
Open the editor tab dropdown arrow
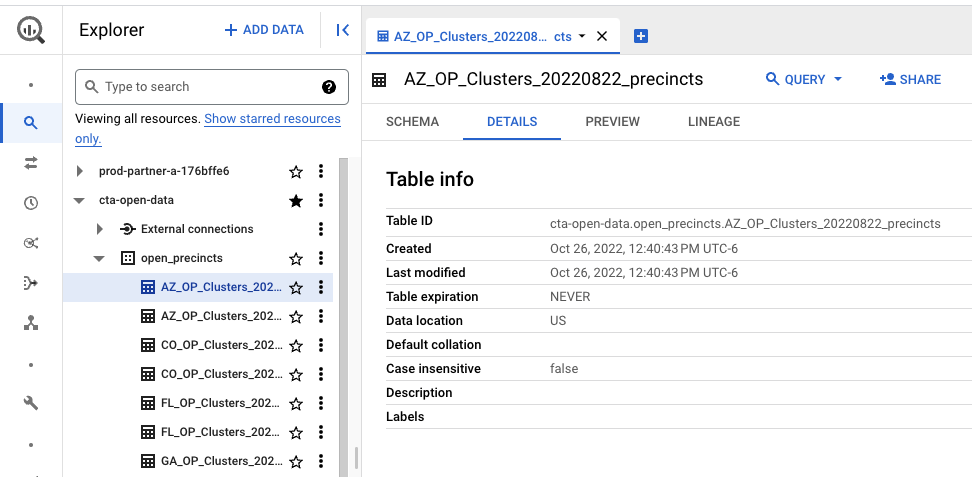tap(581, 36)
